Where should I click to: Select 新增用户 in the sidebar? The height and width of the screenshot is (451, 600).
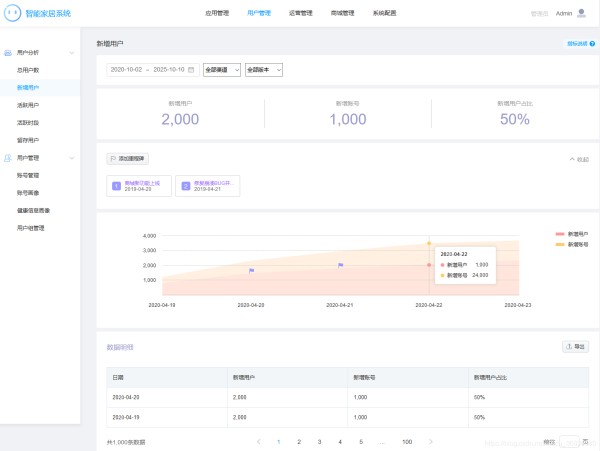click(x=40, y=88)
